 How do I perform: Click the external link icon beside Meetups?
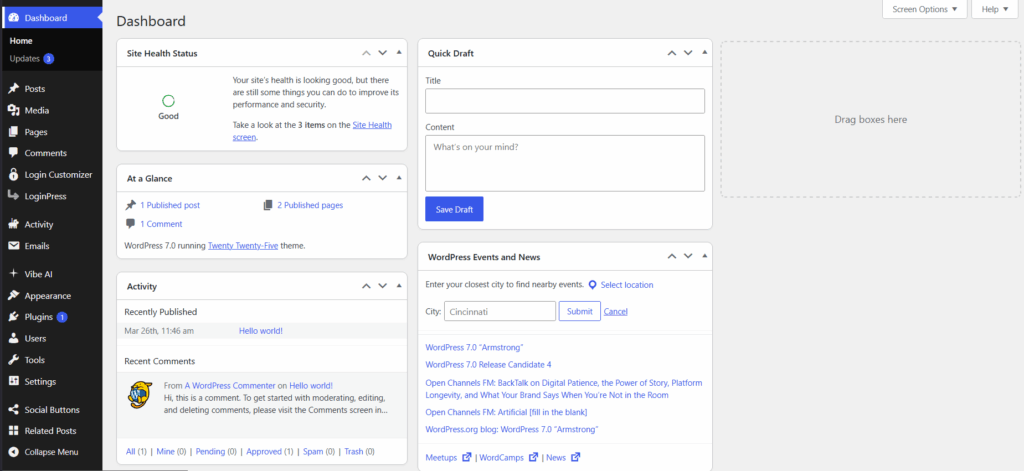tap(466, 457)
